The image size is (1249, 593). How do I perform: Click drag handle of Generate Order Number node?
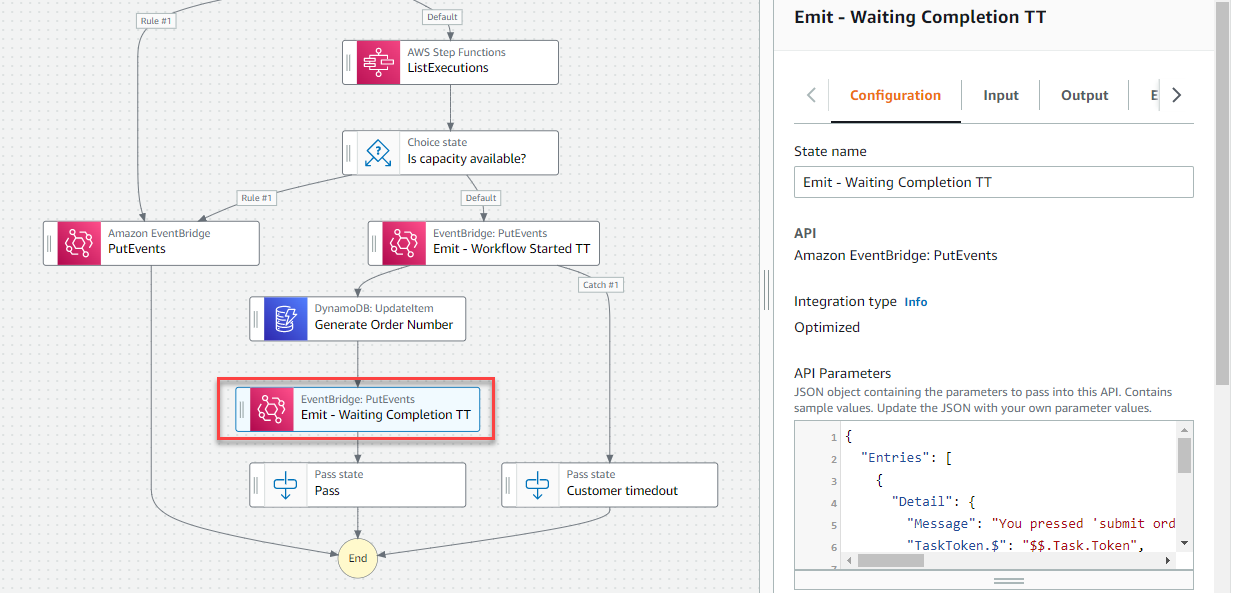tap(256, 318)
